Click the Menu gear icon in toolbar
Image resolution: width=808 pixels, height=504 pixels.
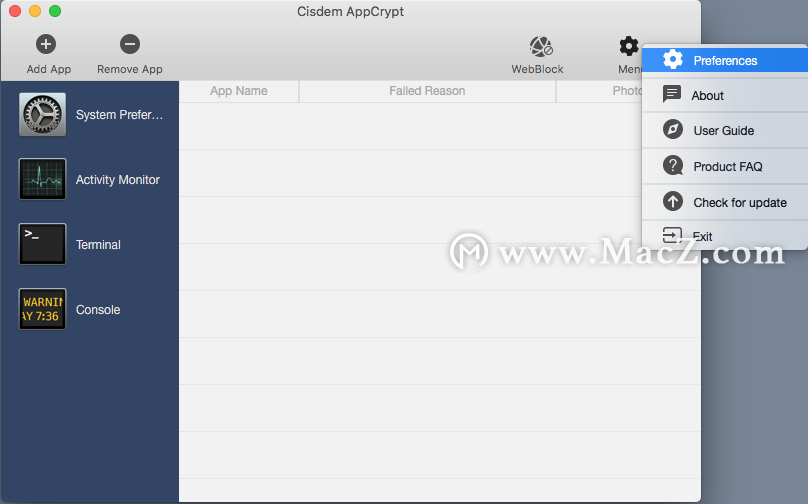tap(629, 46)
